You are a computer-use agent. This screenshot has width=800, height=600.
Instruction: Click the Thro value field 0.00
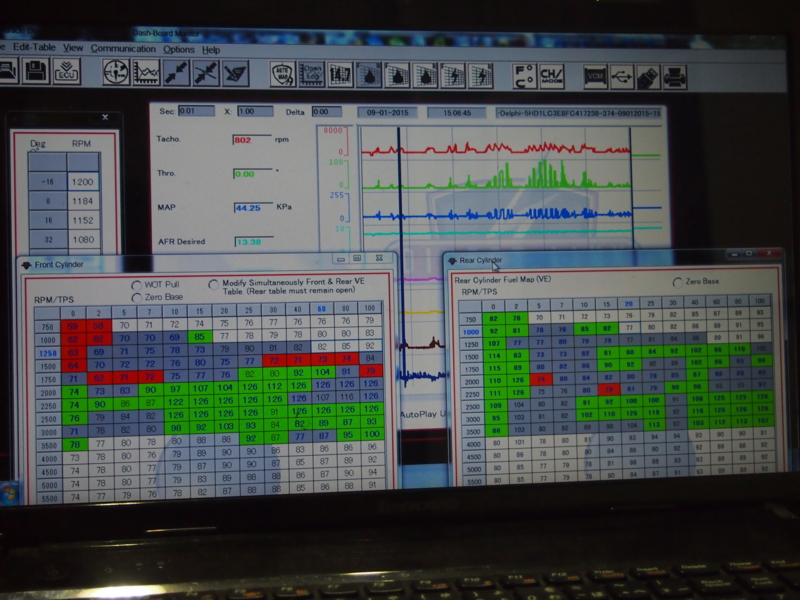pos(253,174)
